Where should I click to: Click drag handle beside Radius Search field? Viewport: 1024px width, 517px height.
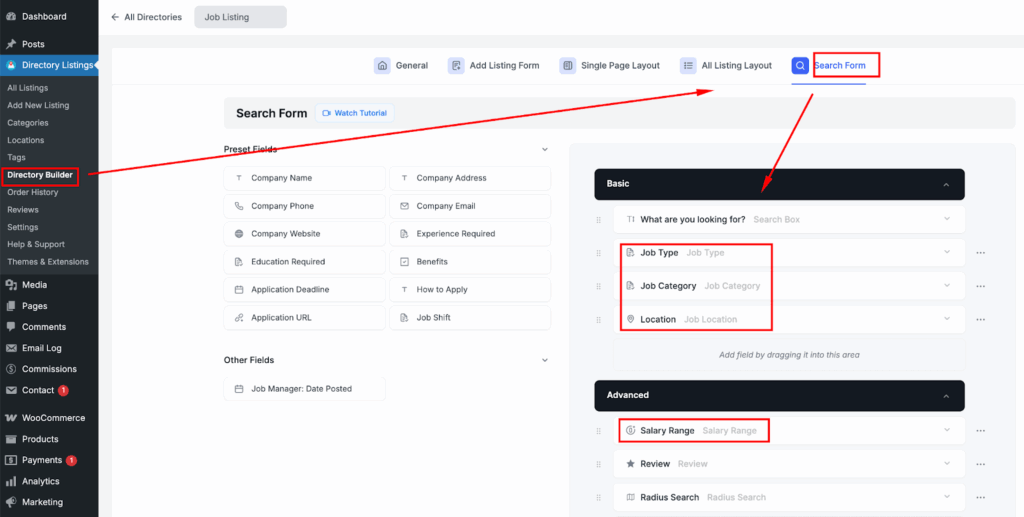(599, 497)
